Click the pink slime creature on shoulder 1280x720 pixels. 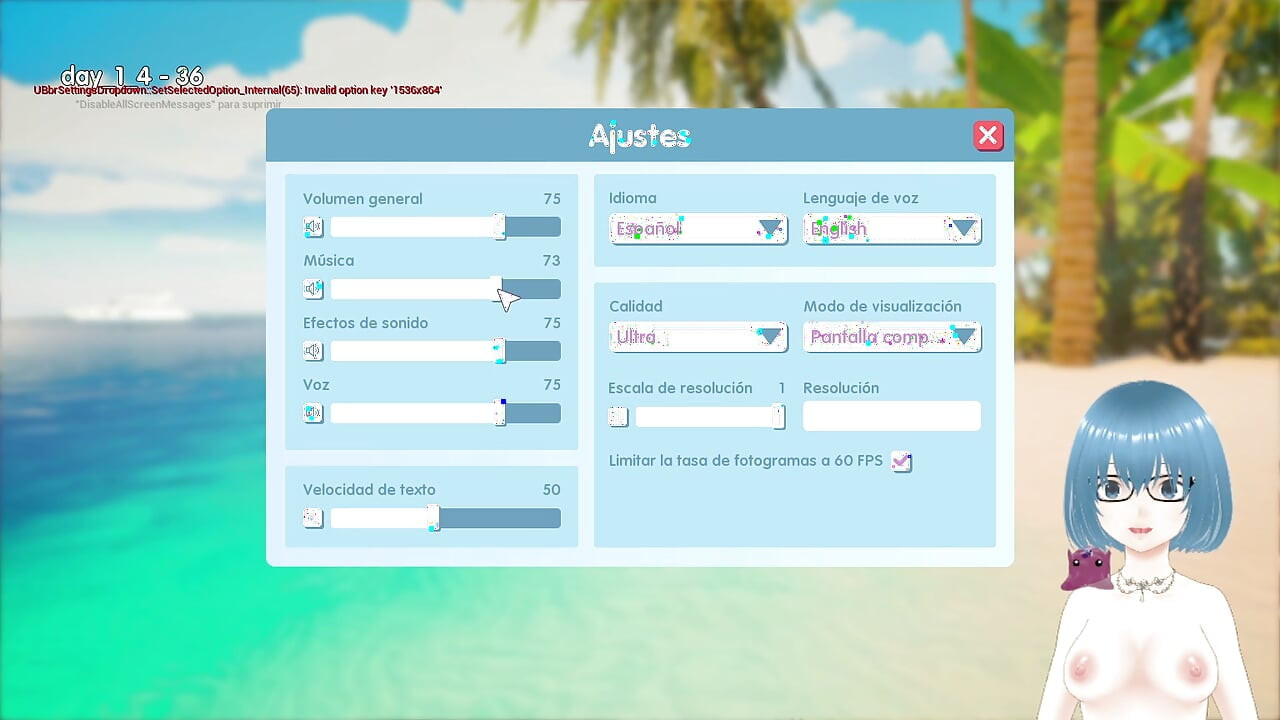1086,569
